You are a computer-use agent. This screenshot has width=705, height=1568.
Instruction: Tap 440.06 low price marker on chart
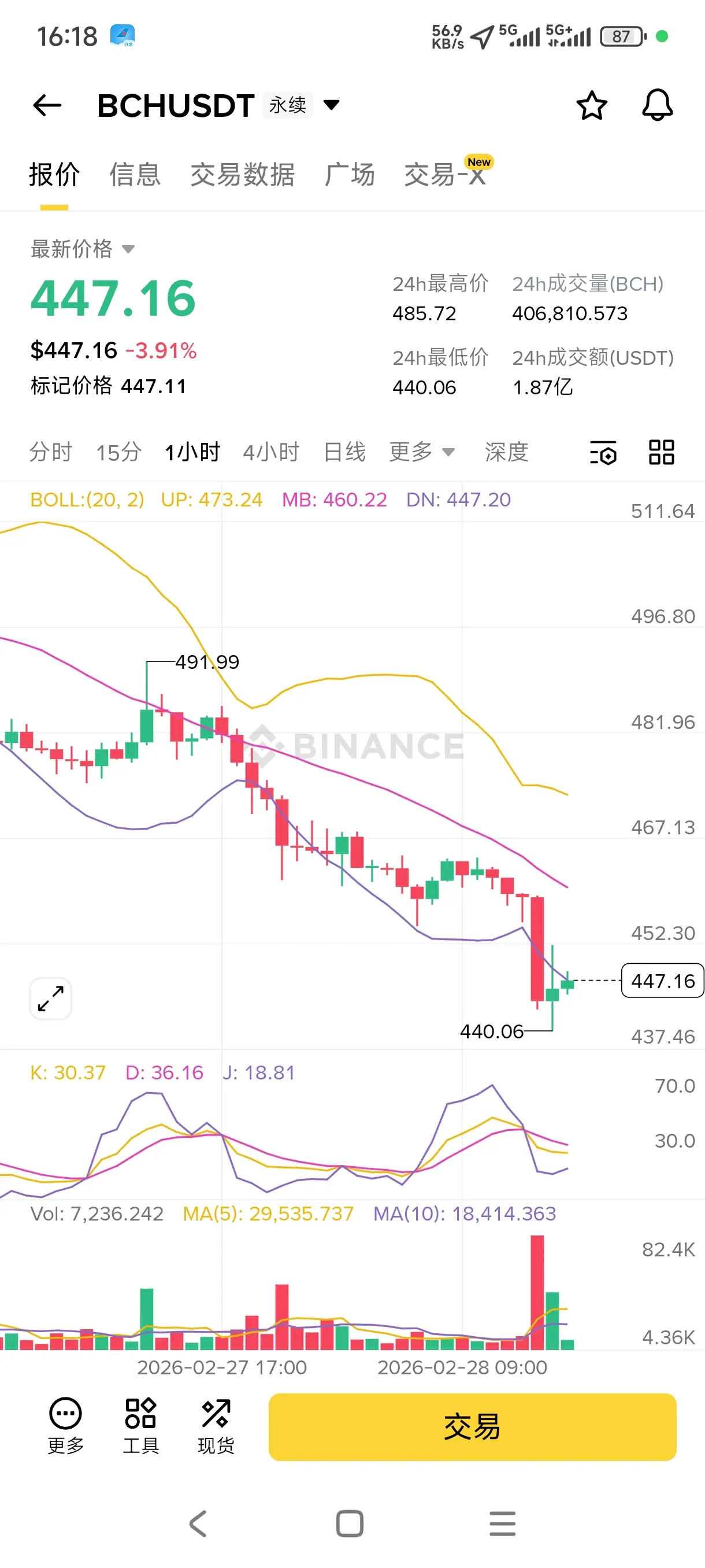point(492,1031)
